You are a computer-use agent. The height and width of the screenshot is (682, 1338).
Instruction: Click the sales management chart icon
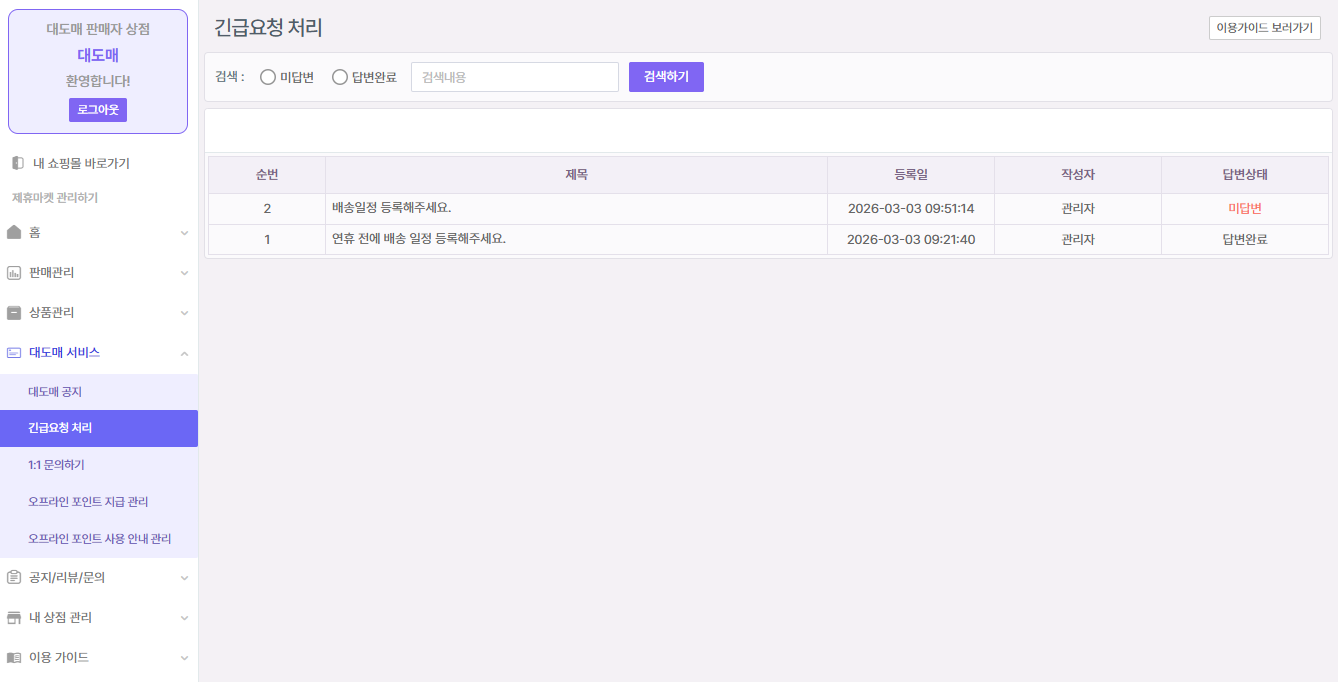tap(14, 273)
